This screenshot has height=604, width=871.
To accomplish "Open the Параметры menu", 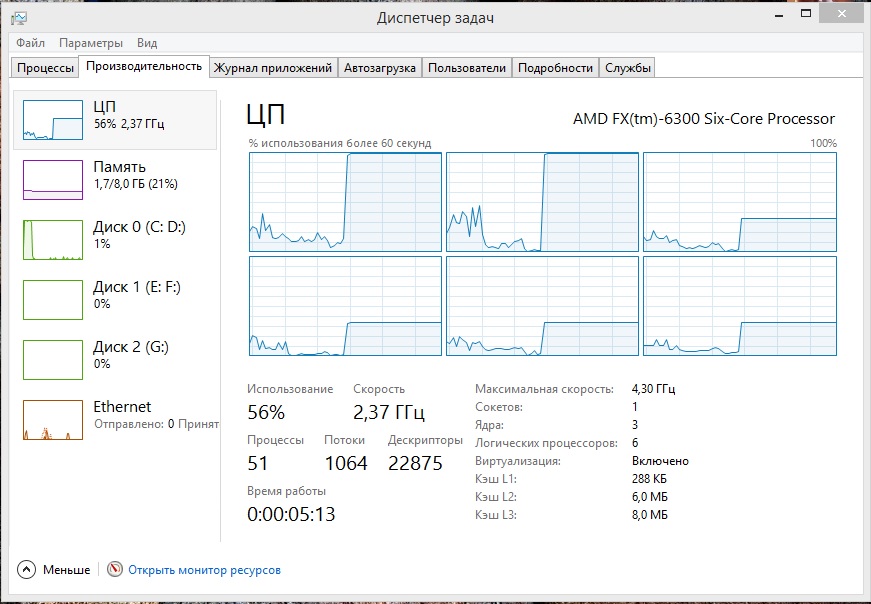I will pyautogui.click(x=91, y=43).
